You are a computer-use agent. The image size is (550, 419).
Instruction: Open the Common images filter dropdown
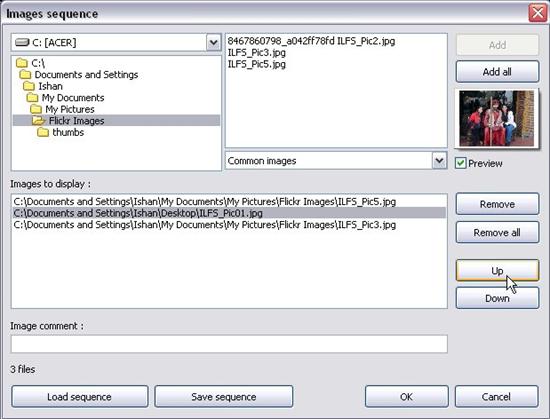click(x=439, y=161)
